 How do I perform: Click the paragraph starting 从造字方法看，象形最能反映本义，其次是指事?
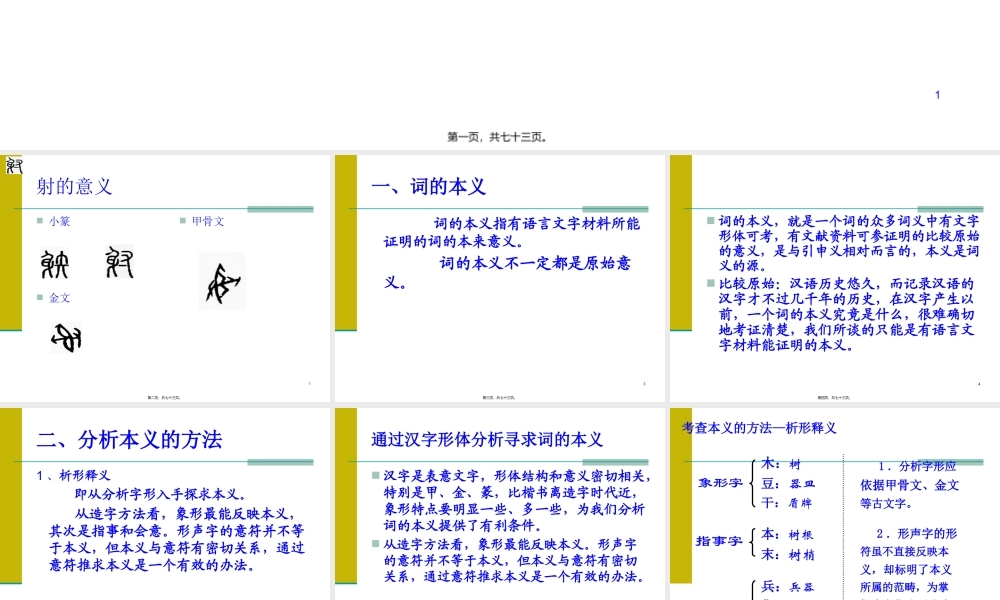(x=177, y=539)
